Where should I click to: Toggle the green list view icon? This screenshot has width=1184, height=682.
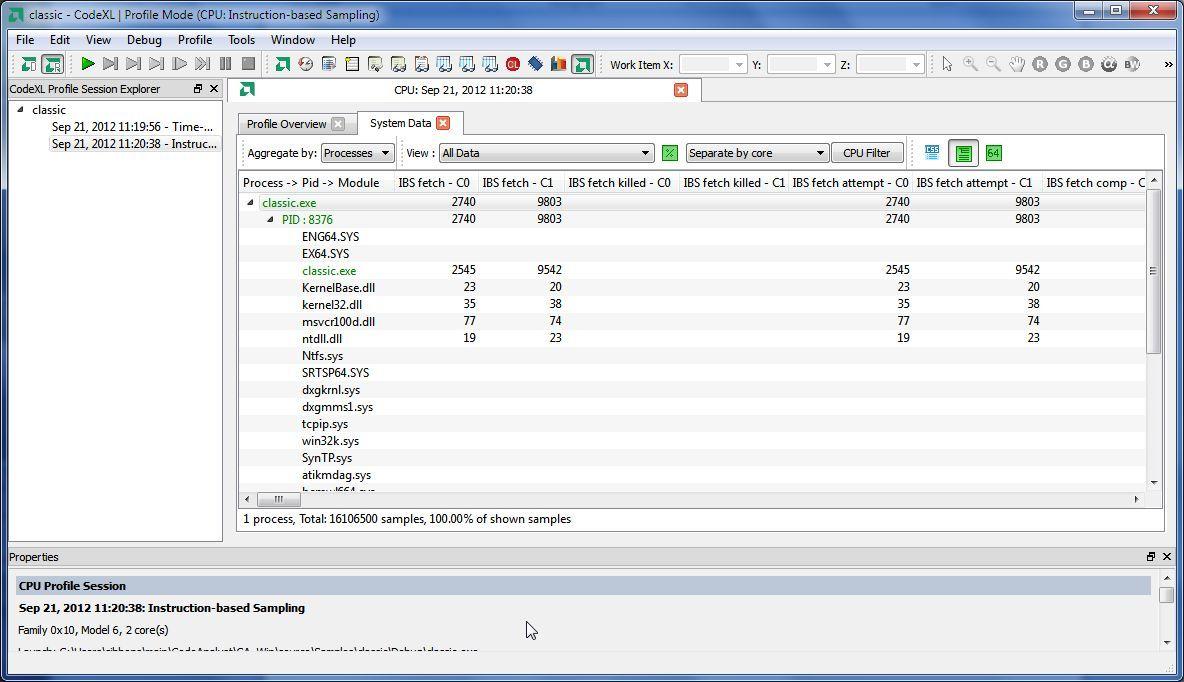click(x=964, y=153)
